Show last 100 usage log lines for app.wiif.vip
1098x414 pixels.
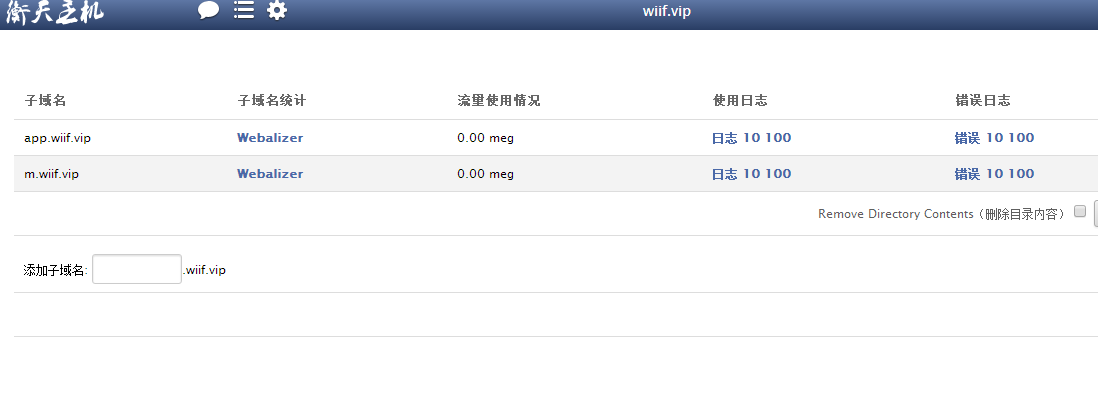coord(778,138)
